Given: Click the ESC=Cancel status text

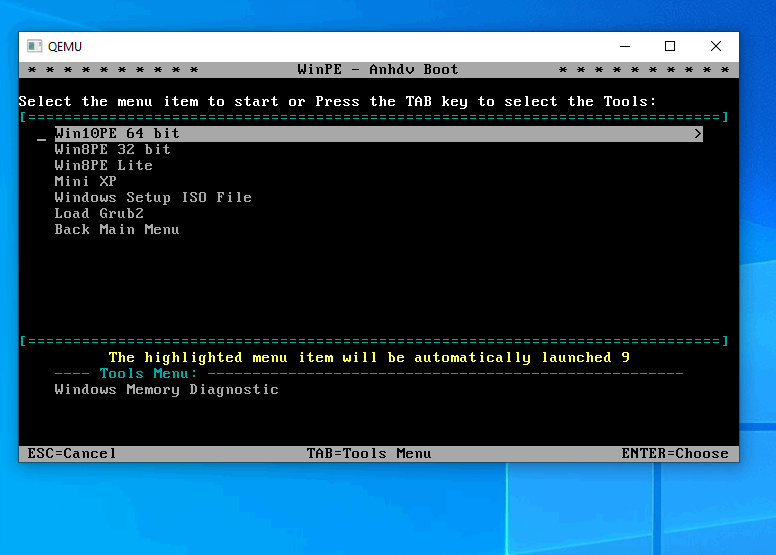Looking at the screenshot, I should [72, 454].
